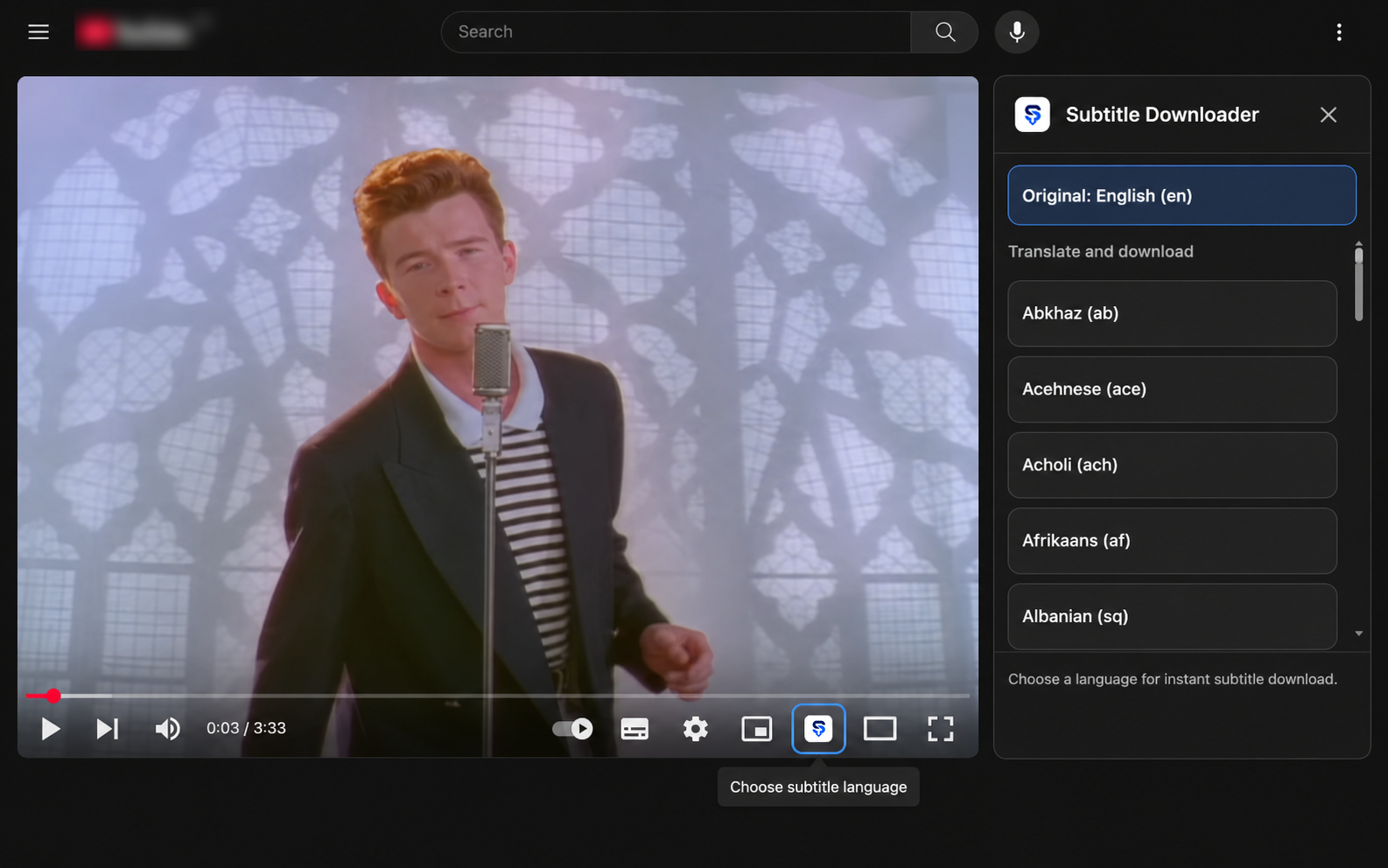
Task: Start voice search with microphone
Action: pos(1017,32)
